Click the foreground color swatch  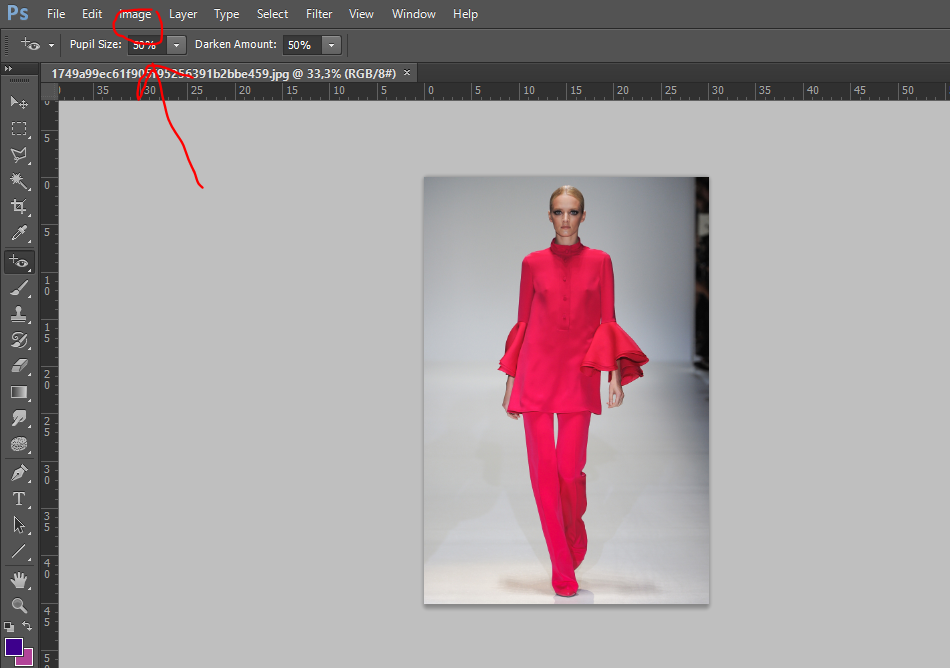(x=14, y=647)
